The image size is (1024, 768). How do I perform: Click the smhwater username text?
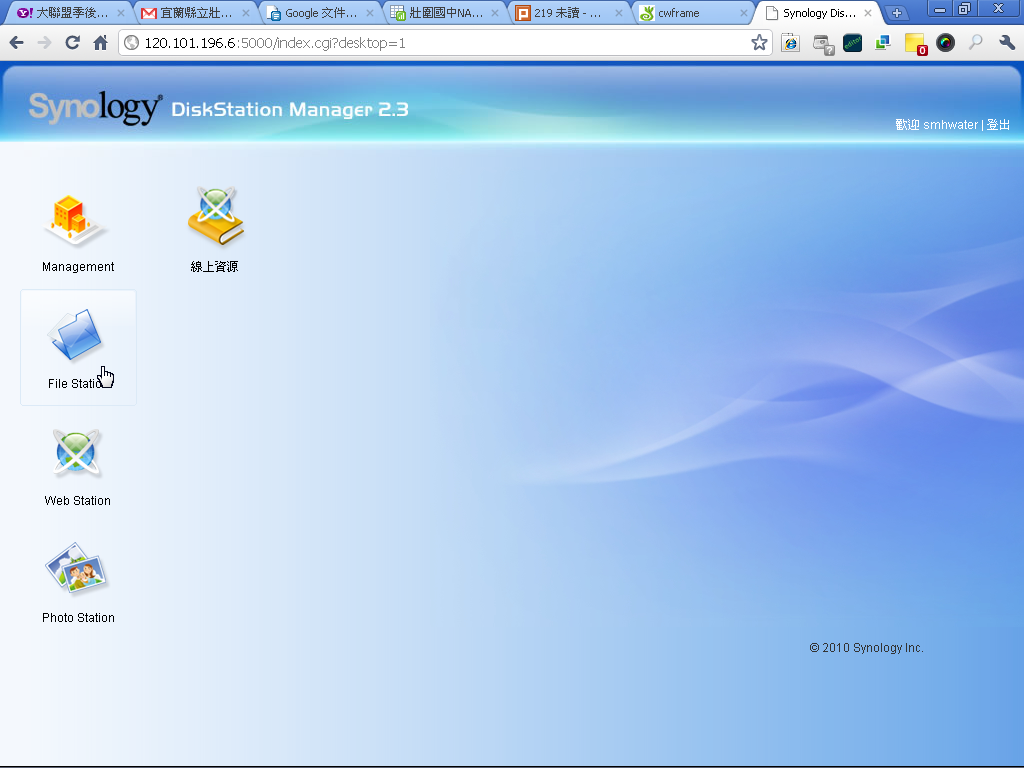point(950,125)
